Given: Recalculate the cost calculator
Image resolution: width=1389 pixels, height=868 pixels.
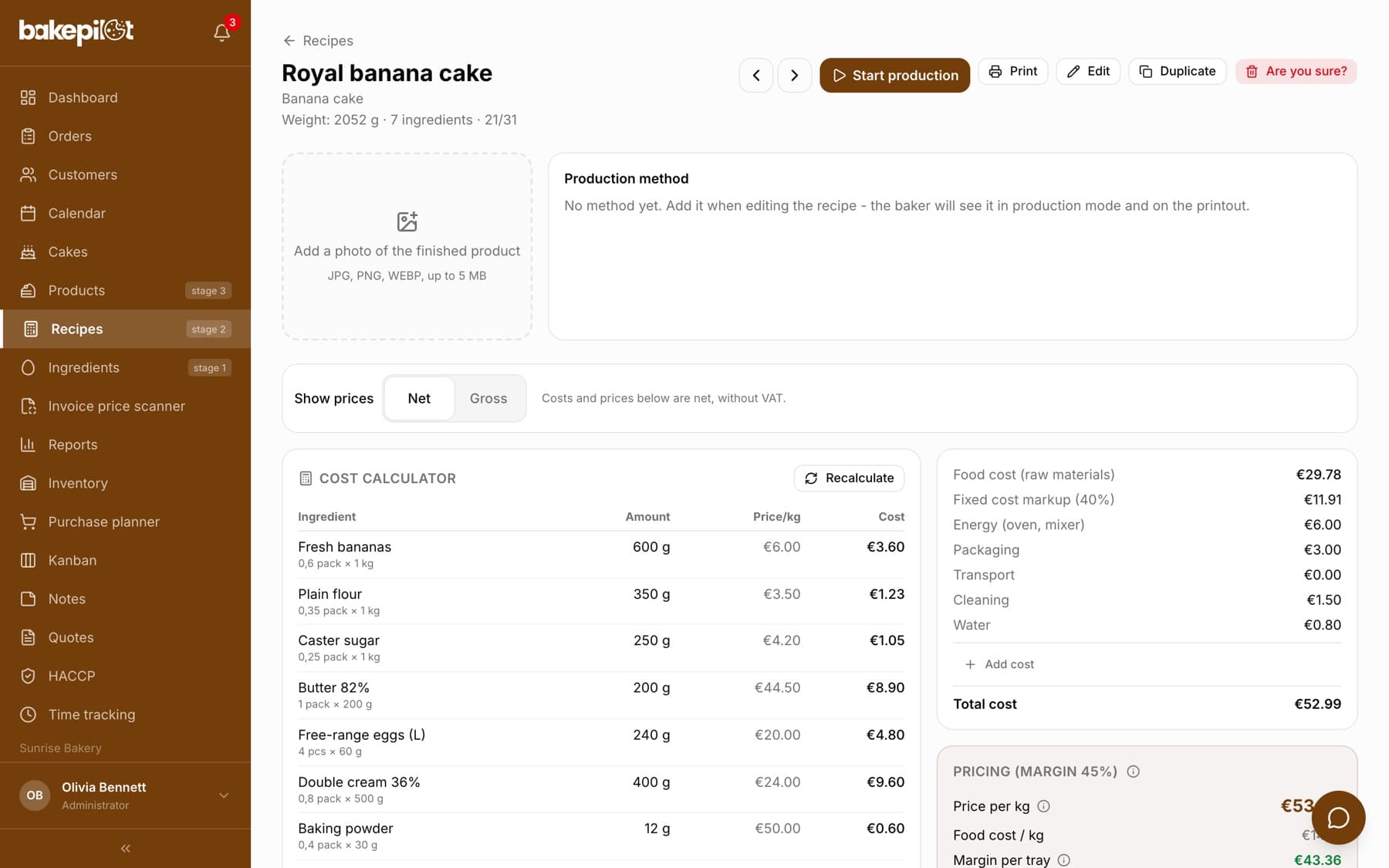Looking at the screenshot, I should point(849,478).
